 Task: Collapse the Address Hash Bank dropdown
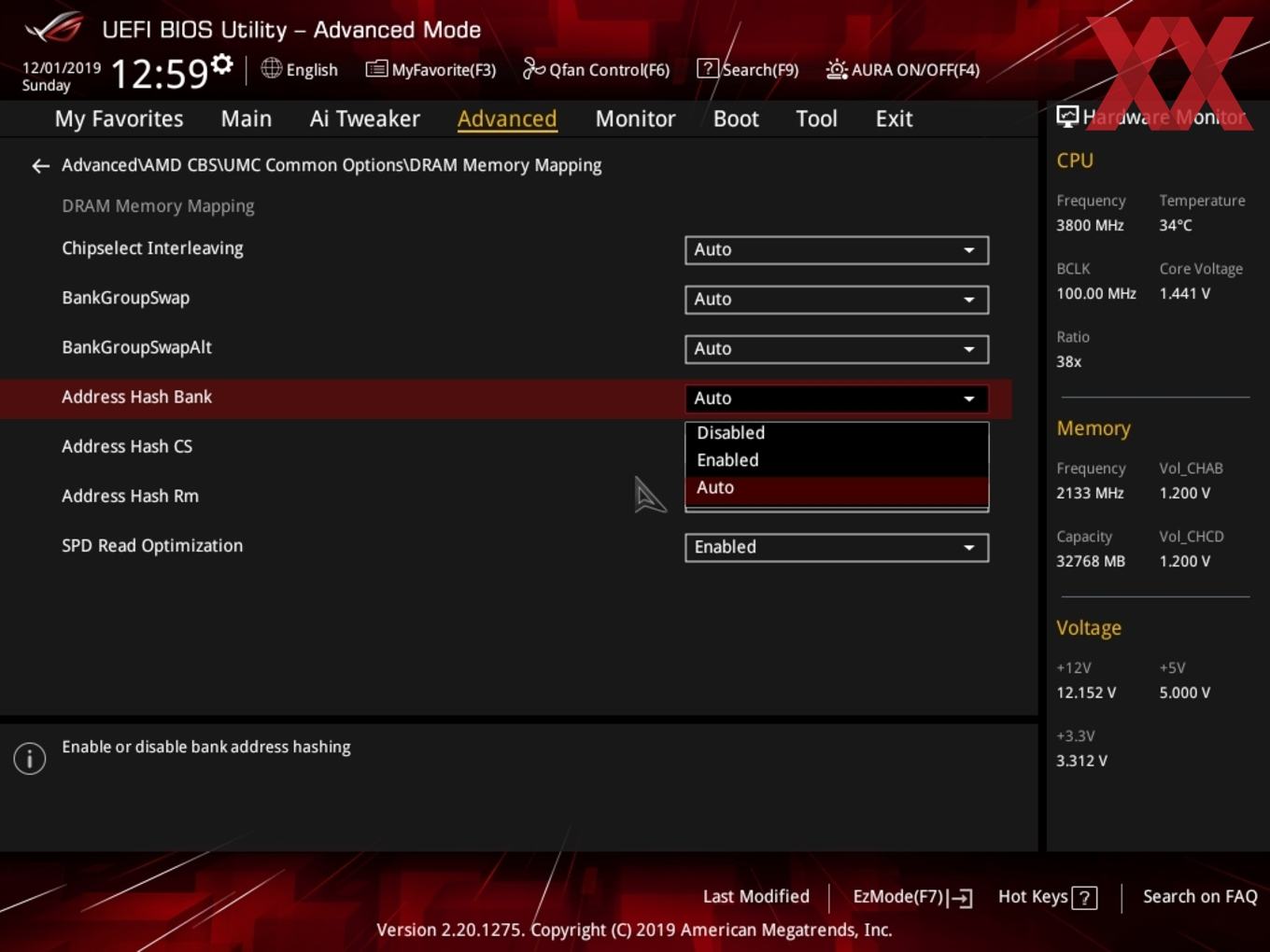point(837,399)
